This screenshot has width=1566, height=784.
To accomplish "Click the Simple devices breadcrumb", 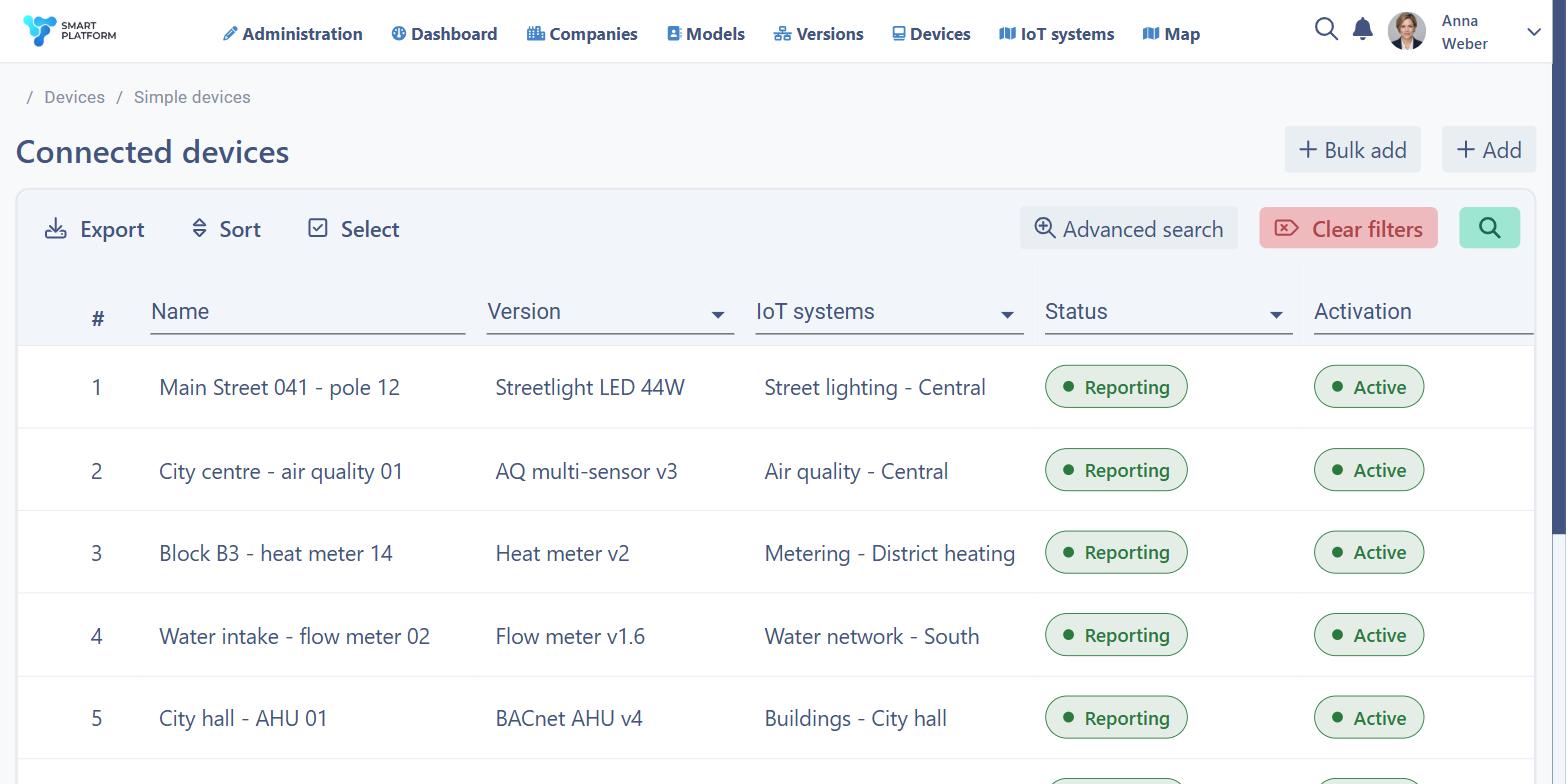I will [192, 97].
